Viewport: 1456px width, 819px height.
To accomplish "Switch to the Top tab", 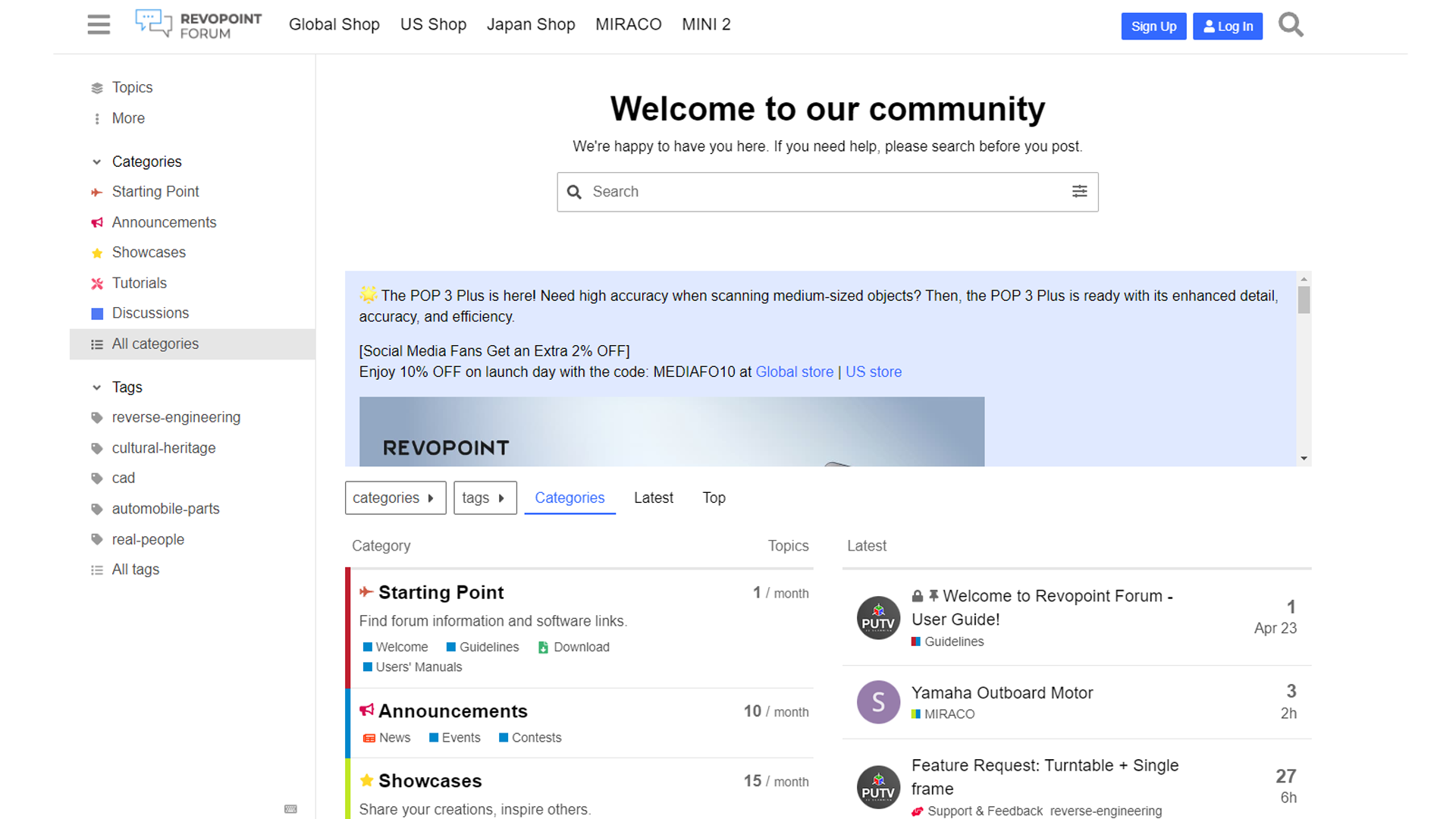I will (x=714, y=498).
